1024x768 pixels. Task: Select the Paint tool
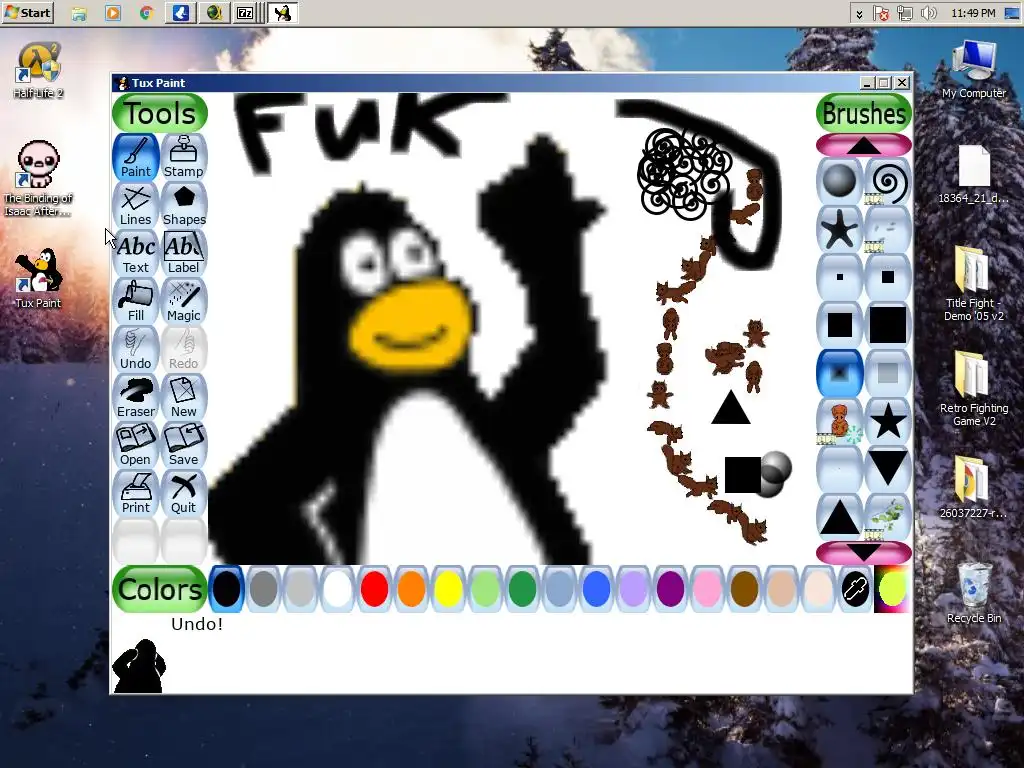136,157
